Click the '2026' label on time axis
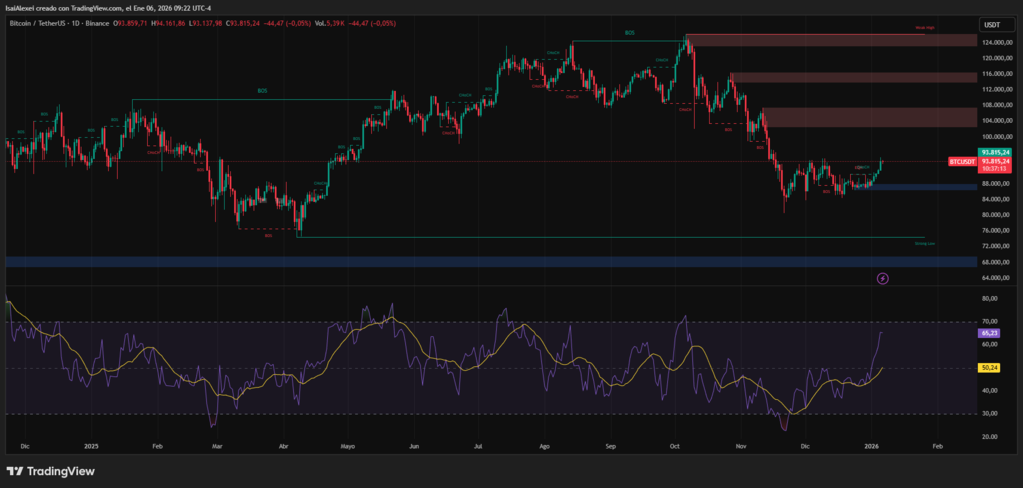 click(872, 446)
